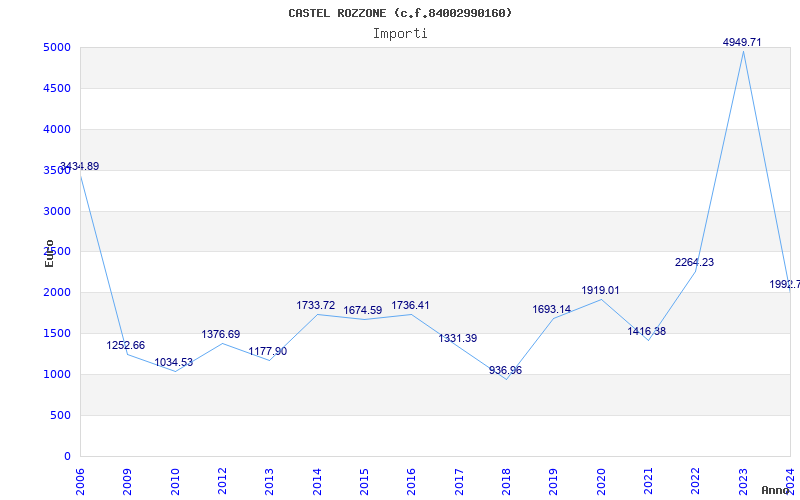Select the peak data label 4949.71

coord(742,42)
